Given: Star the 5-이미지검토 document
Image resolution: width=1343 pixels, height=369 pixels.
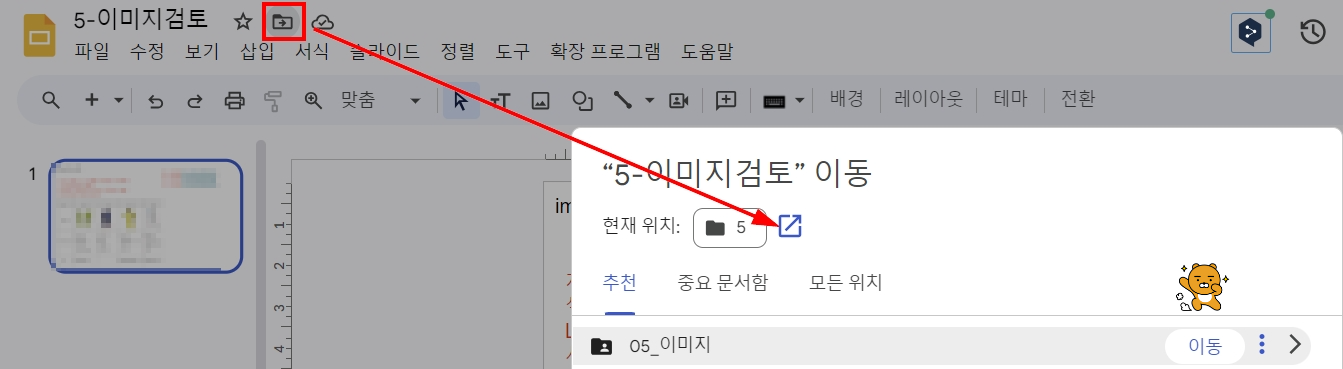Looking at the screenshot, I should 243,21.
